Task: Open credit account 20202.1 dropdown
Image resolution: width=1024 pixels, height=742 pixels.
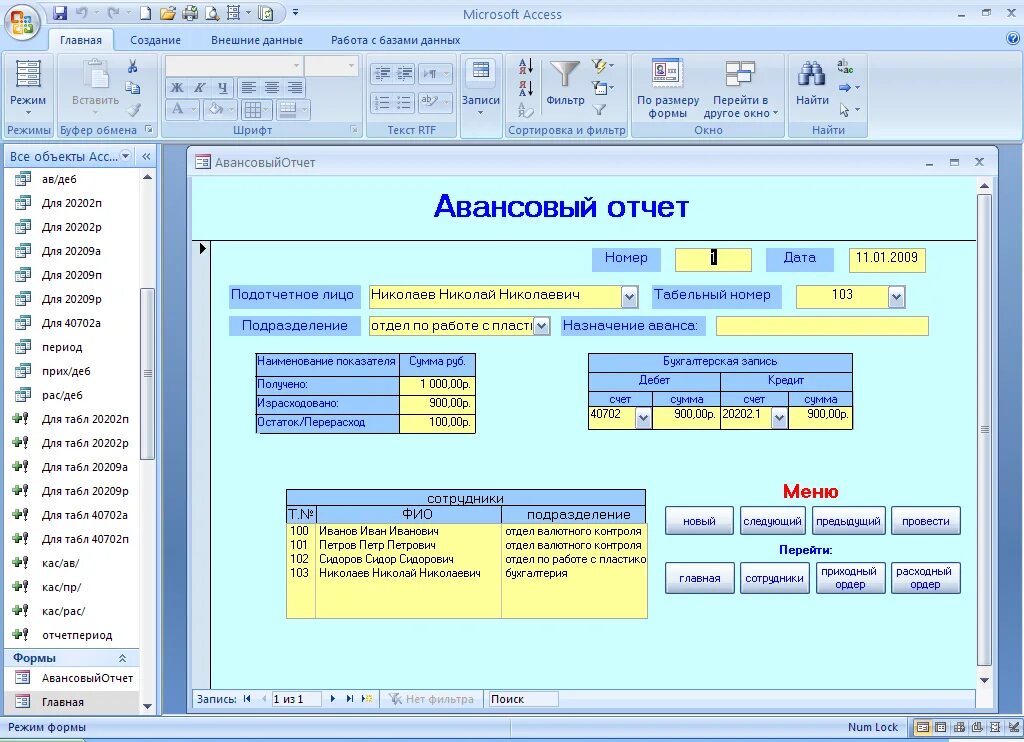Action: [x=778, y=418]
